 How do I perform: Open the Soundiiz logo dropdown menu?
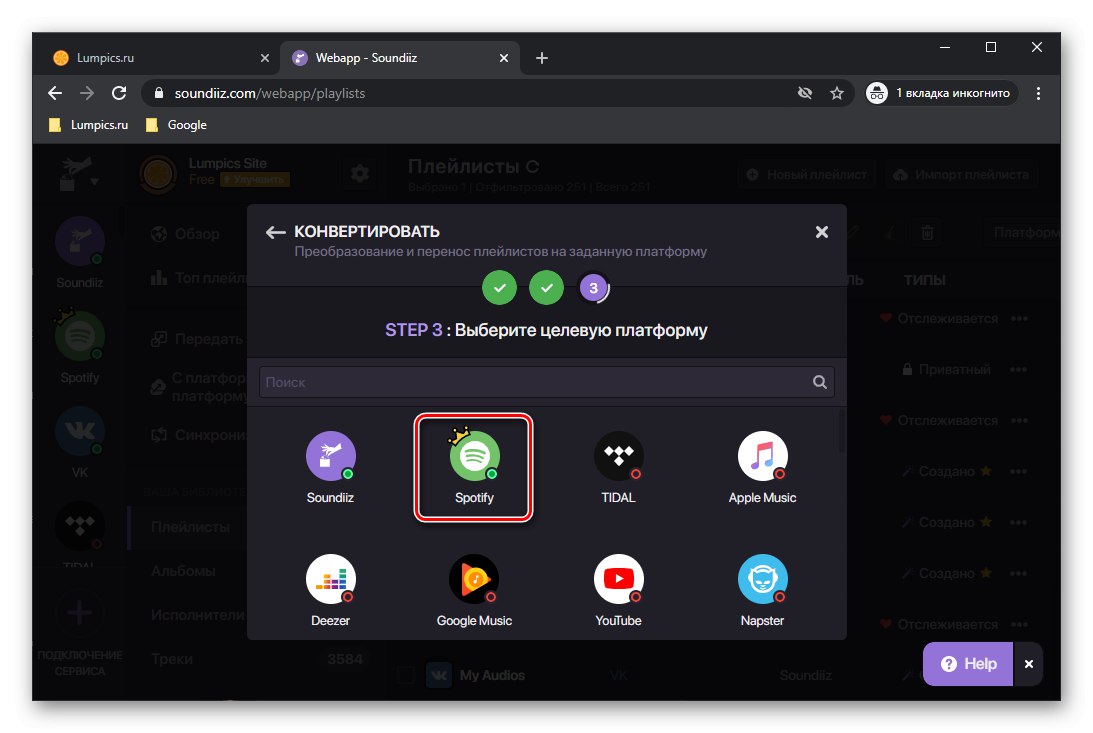[79, 174]
